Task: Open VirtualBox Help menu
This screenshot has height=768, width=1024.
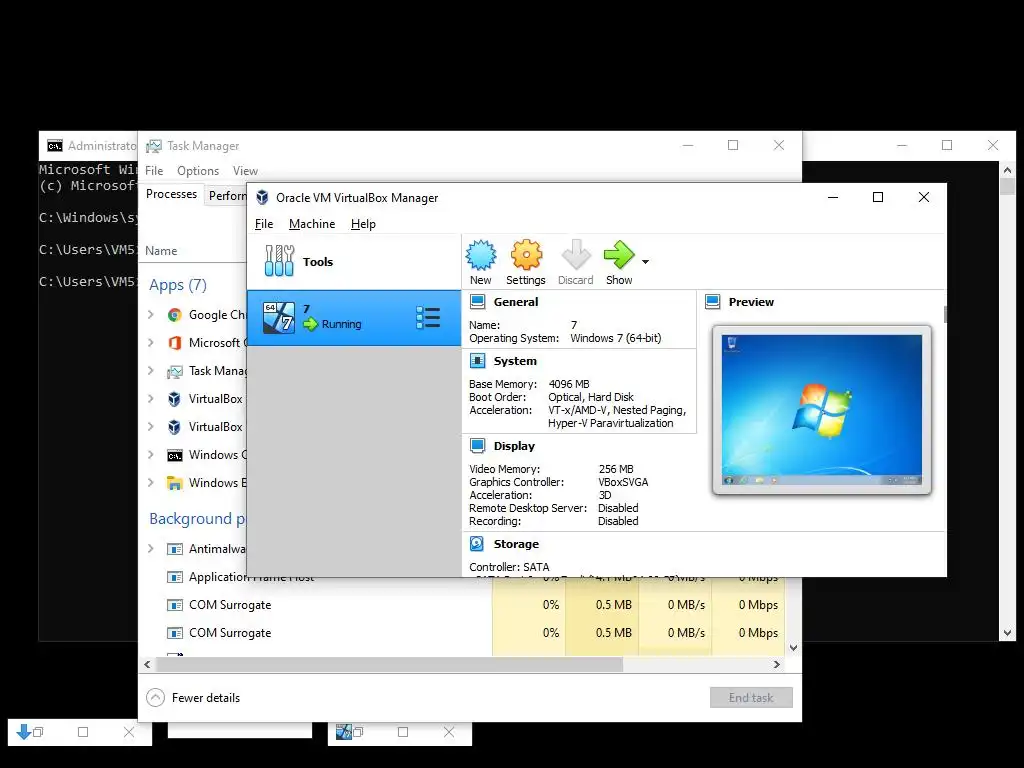Action: coord(363,224)
